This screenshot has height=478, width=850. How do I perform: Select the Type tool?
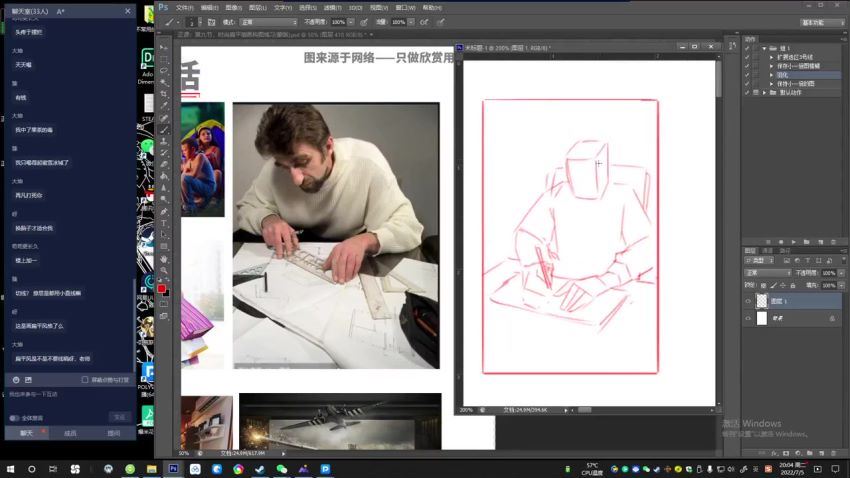[164, 223]
